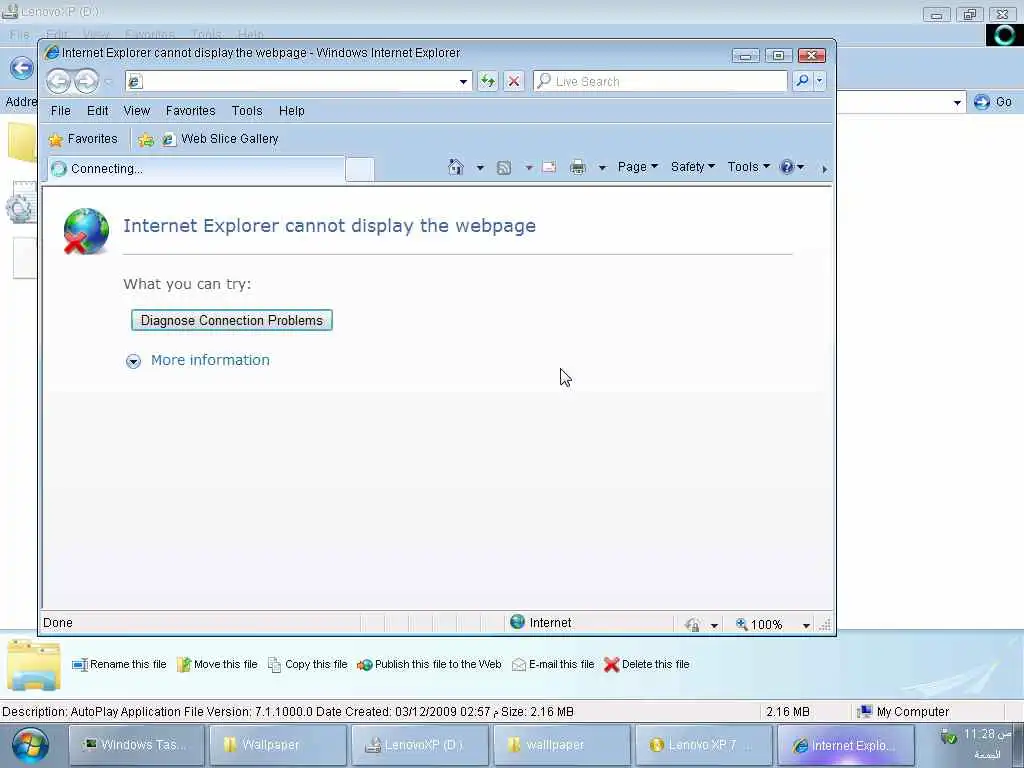Stop loading with the red X button
This screenshot has height=768, width=1024.
[514, 81]
